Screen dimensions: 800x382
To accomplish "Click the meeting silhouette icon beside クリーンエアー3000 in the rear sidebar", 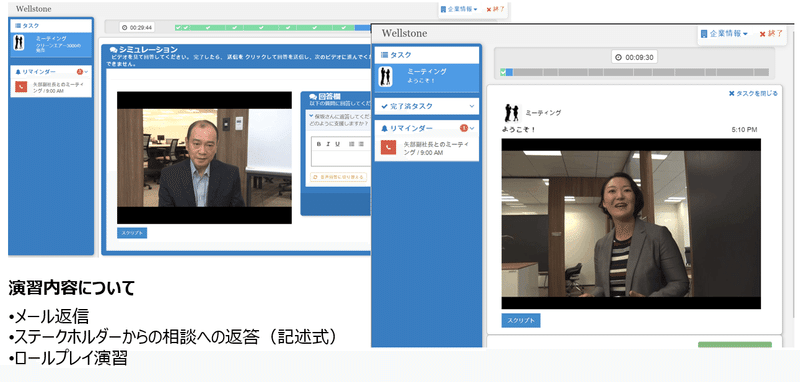I will click(x=19, y=42).
